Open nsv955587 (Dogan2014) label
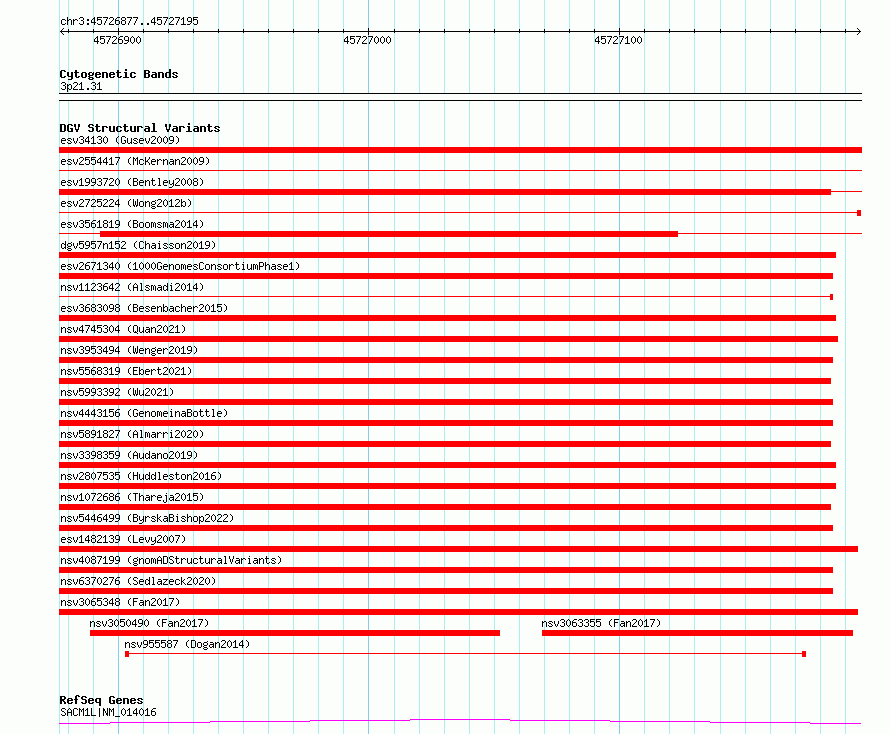This screenshot has width=890, height=734. click(x=187, y=644)
